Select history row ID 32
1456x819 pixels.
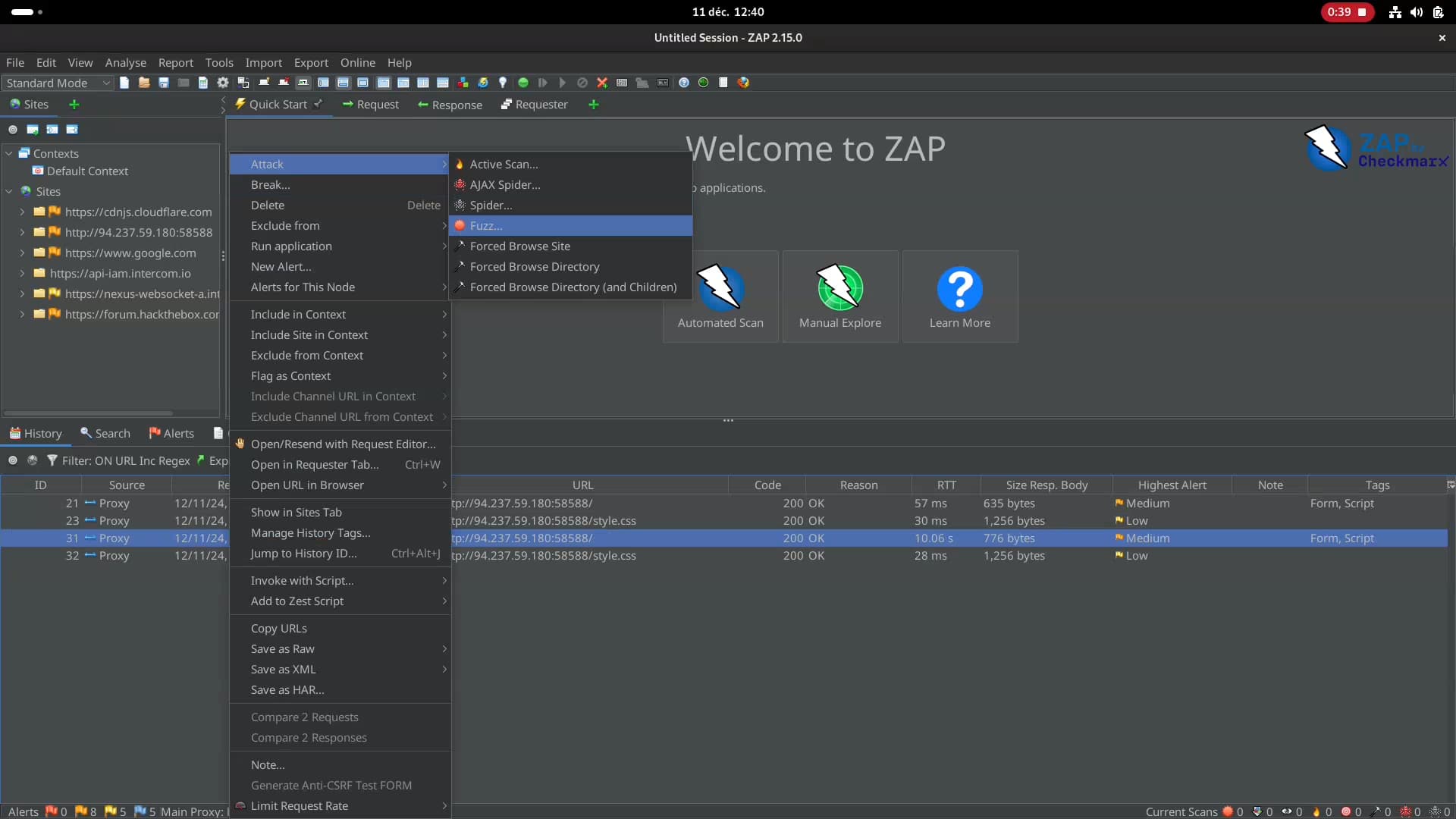point(724,556)
